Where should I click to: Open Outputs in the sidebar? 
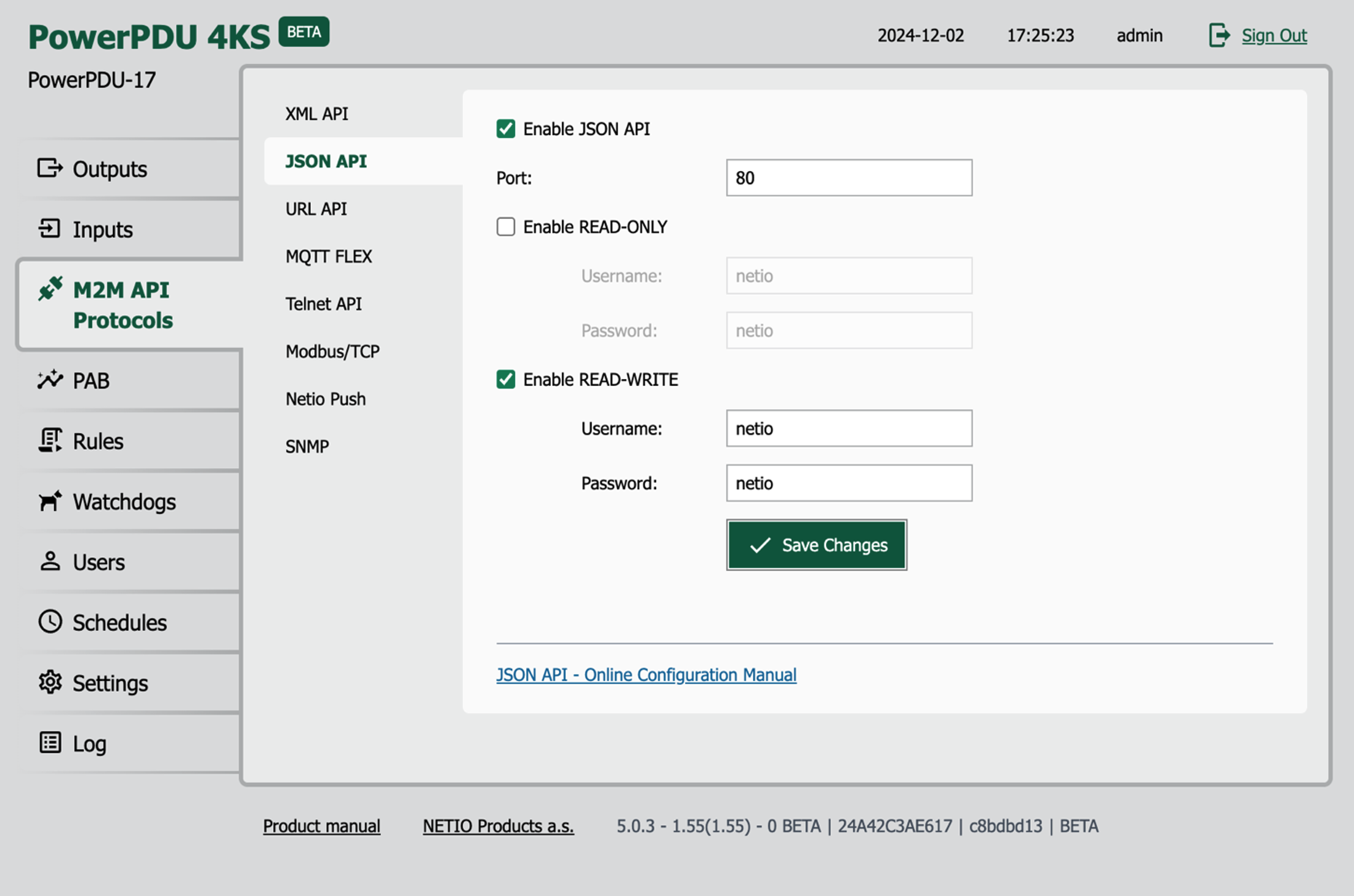129,169
